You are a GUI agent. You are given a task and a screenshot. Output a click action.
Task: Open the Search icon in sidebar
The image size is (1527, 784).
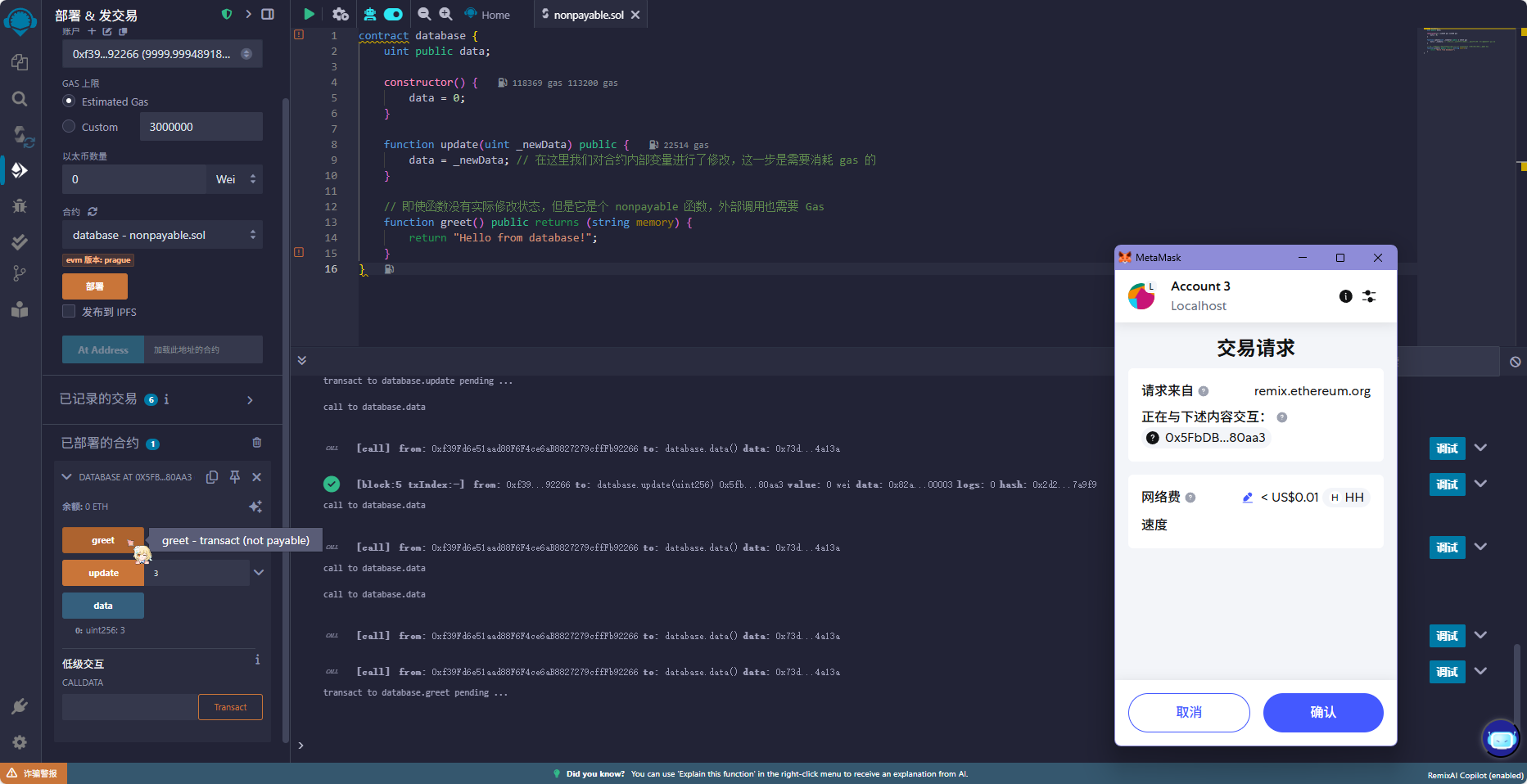pyautogui.click(x=20, y=99)
